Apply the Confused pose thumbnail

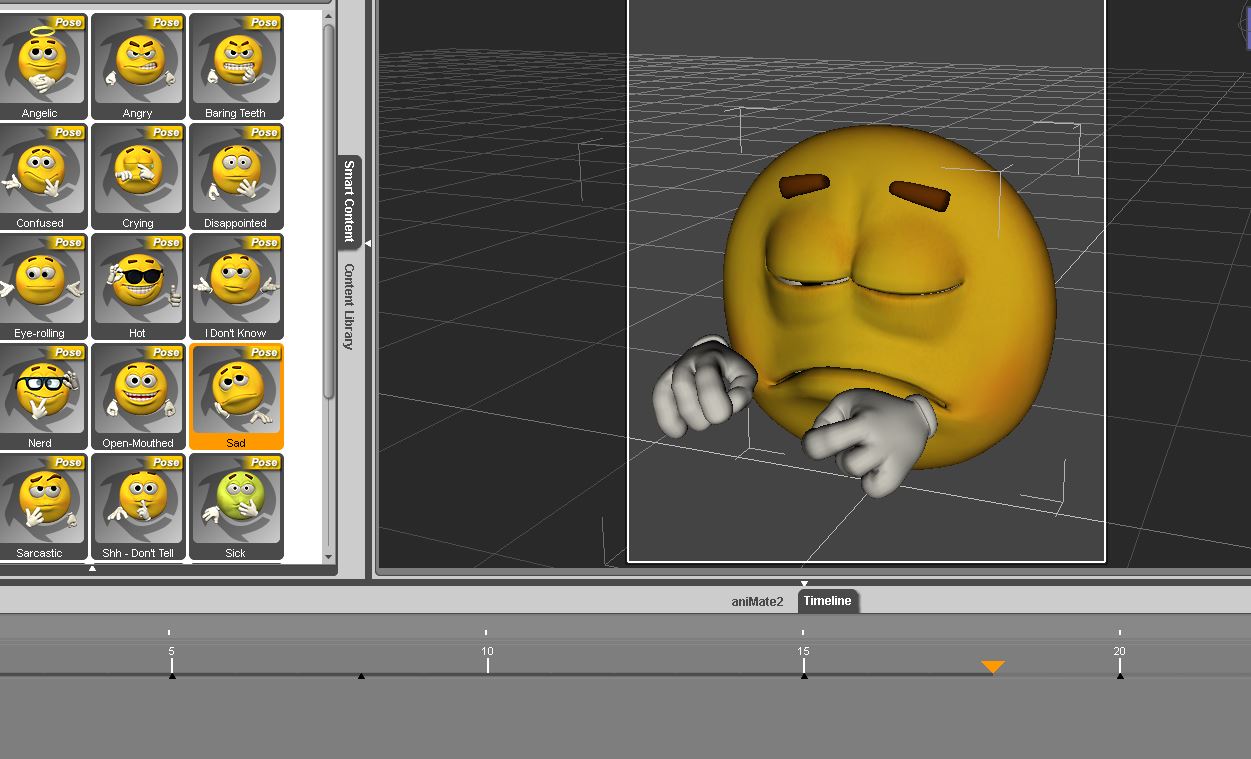41,176
